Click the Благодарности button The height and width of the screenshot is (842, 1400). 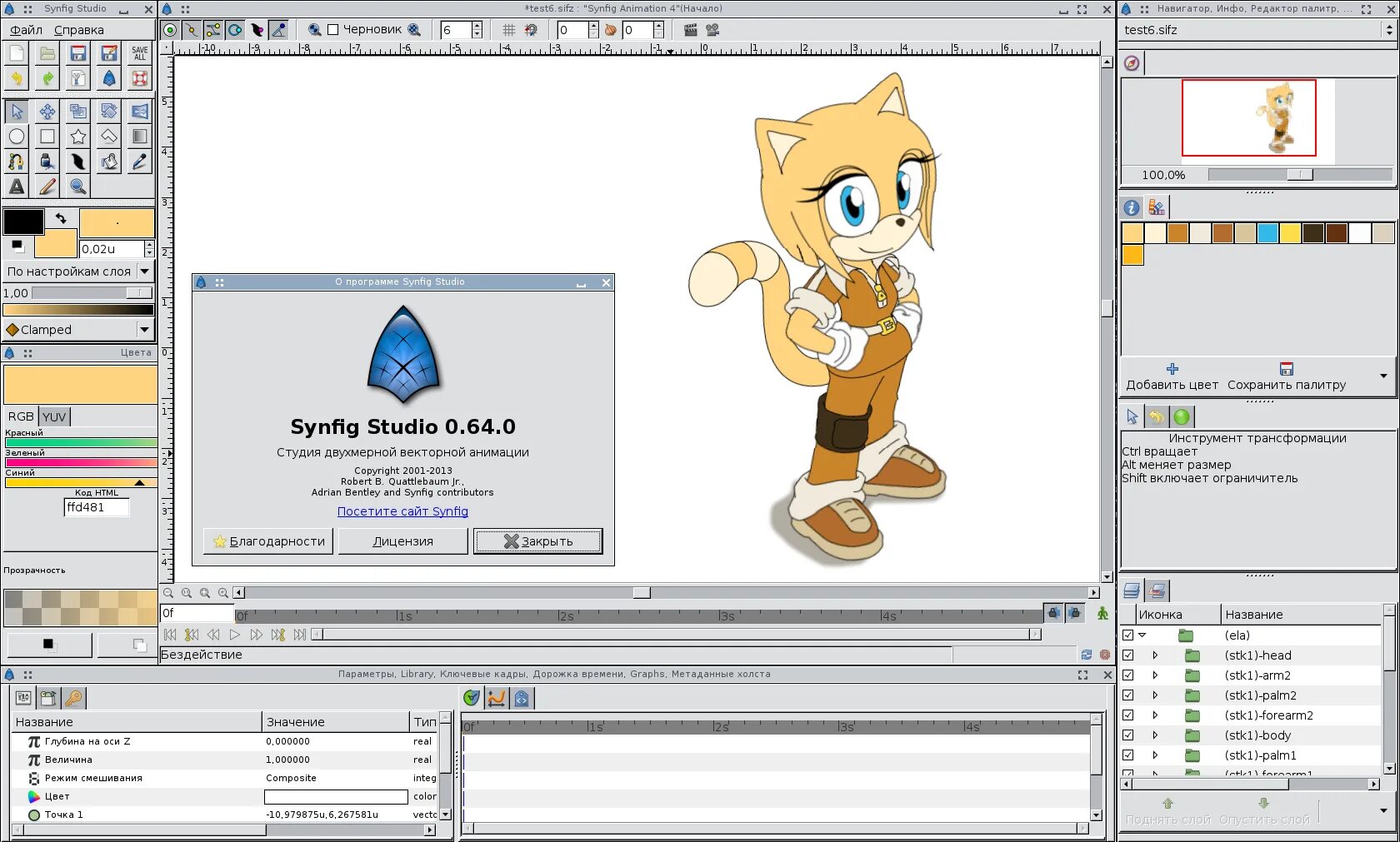point(268,541)
